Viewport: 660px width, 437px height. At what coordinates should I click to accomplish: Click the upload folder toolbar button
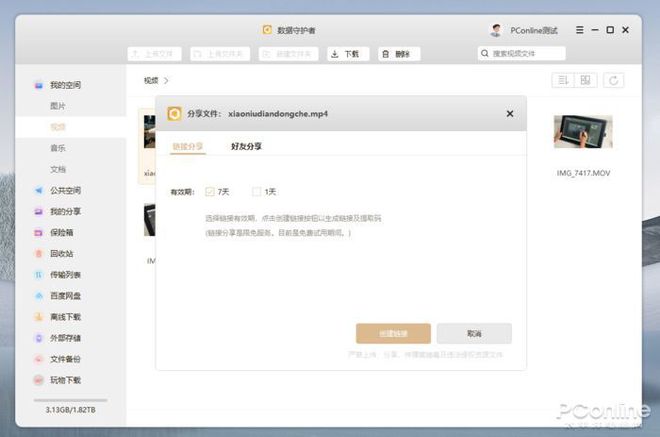click(220, 54)
